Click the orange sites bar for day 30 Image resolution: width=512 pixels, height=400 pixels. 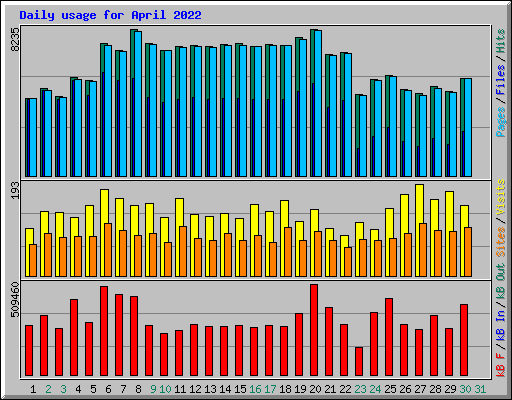coord(468,252)
